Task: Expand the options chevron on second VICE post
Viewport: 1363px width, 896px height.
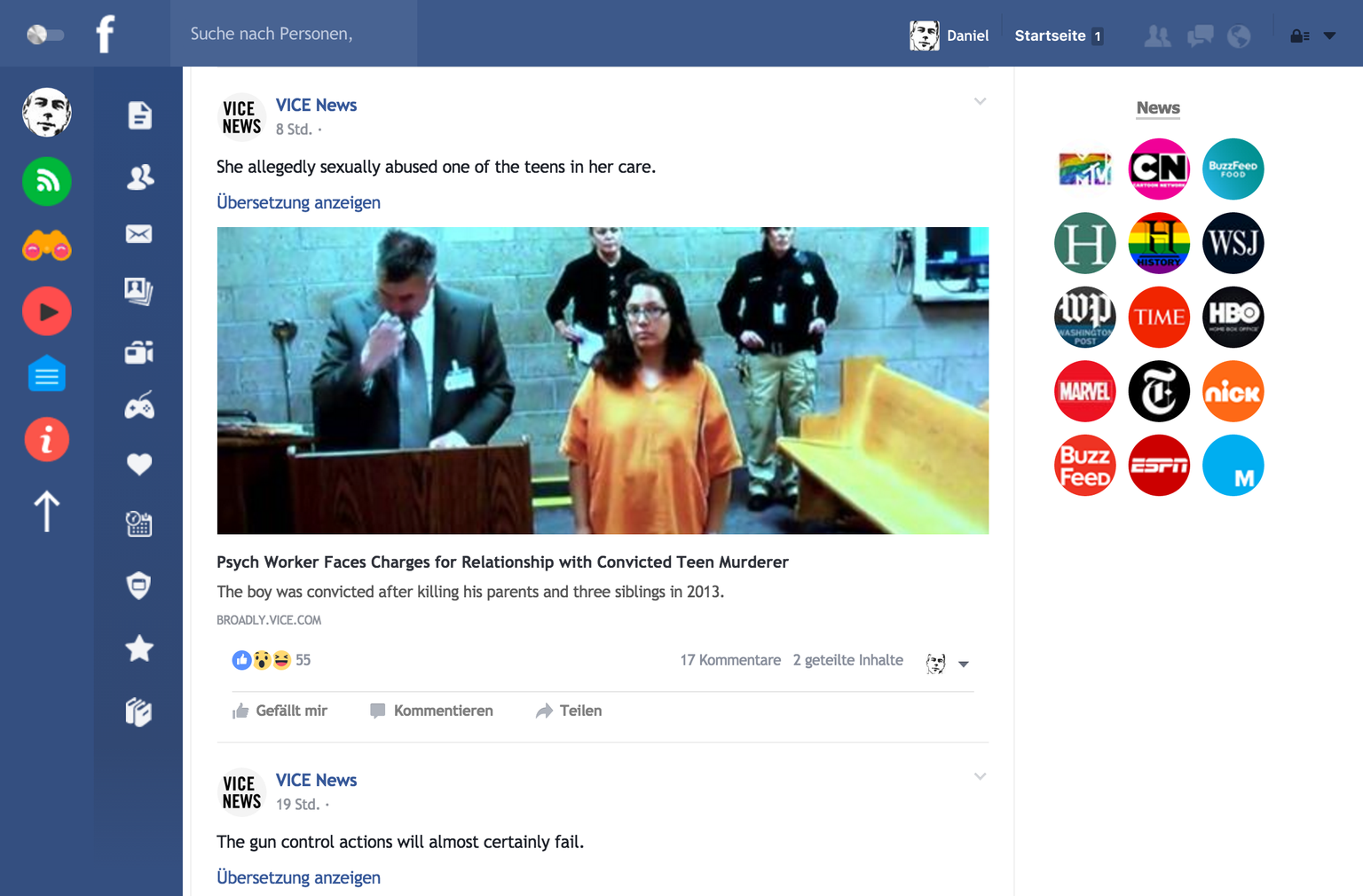Action: (980, 776)
